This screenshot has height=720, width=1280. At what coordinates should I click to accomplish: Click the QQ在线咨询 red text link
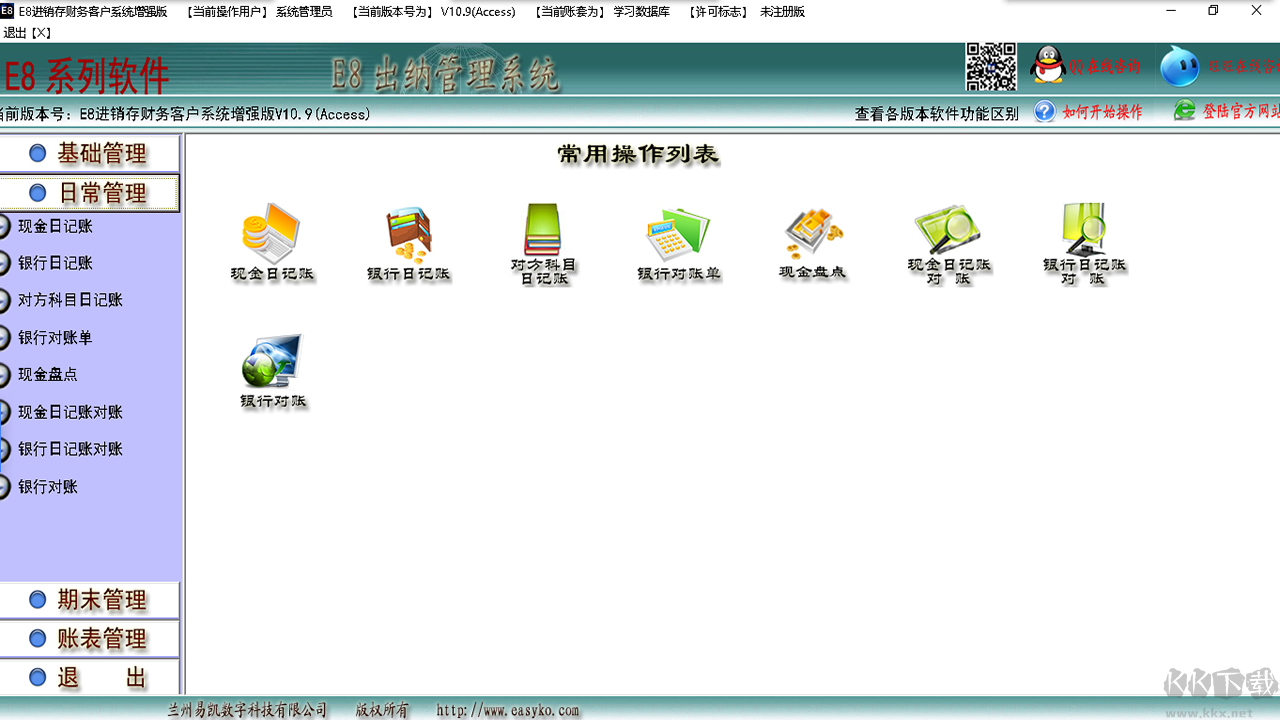click(x=1105, y=67)
